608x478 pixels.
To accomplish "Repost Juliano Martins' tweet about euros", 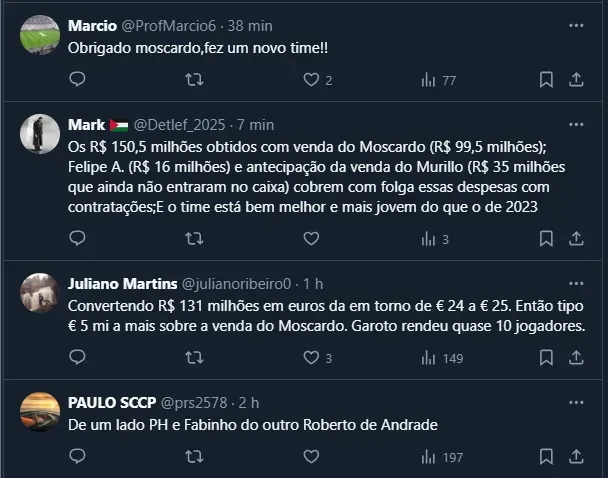I will coord(195,357).
